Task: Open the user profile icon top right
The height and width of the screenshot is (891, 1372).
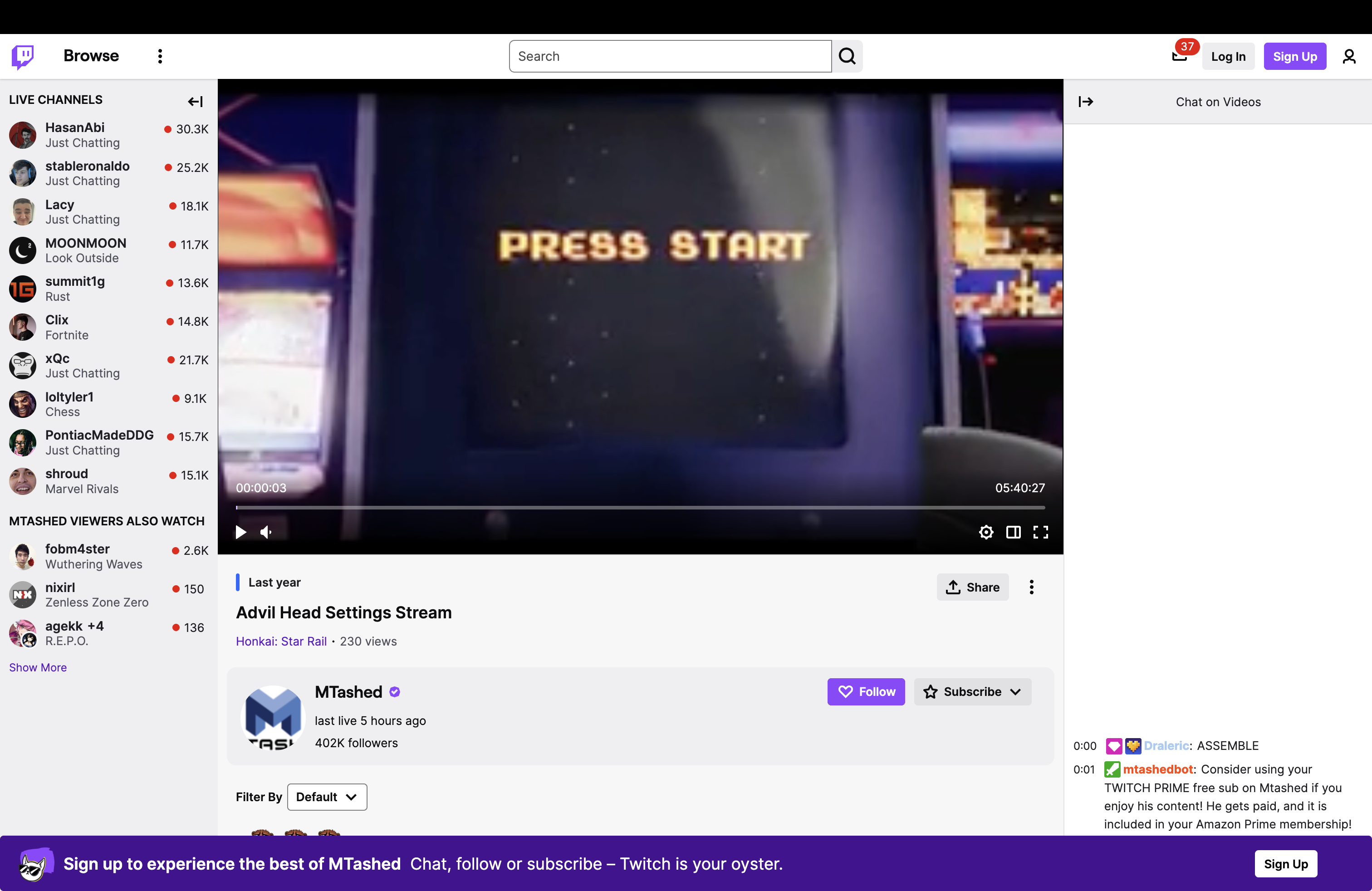Action: 1349,56
